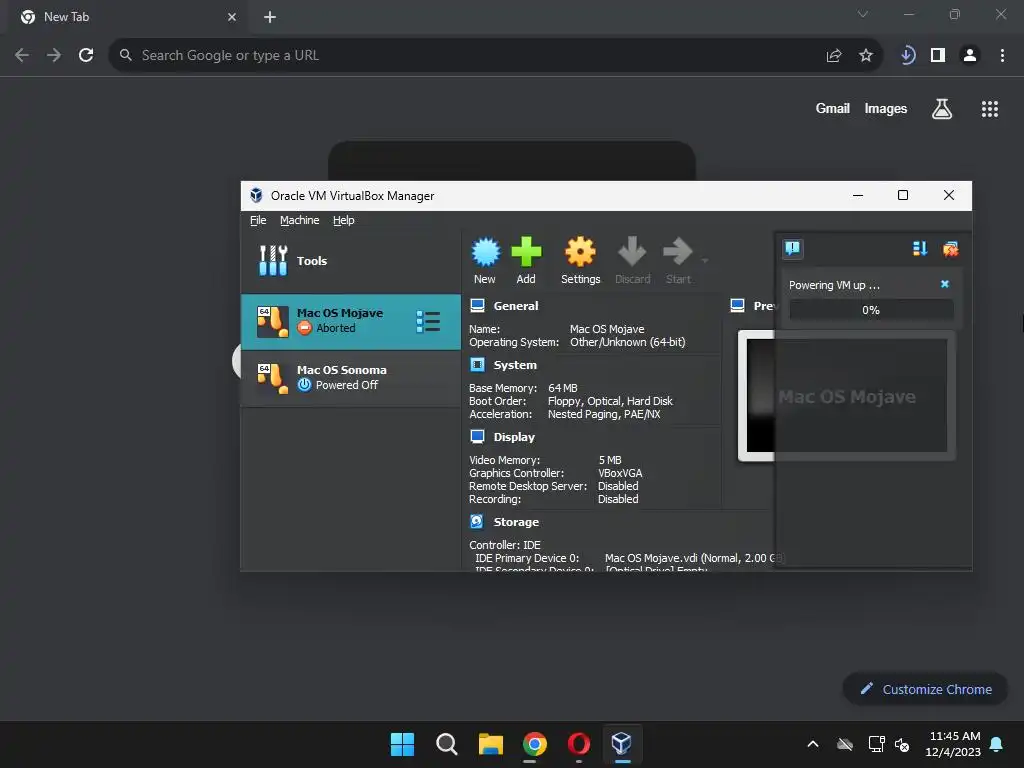Click the 'Floppy, Optical, Hard Disk' boot order
The height and width of the screenshot is (768, 1024).
coord(610,401)
